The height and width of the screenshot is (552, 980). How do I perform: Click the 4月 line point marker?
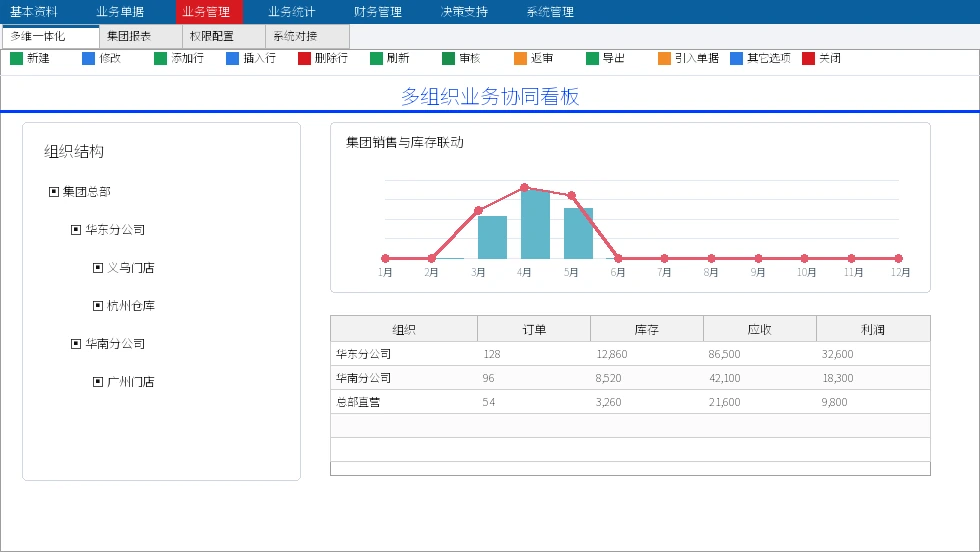click(524, 188)
